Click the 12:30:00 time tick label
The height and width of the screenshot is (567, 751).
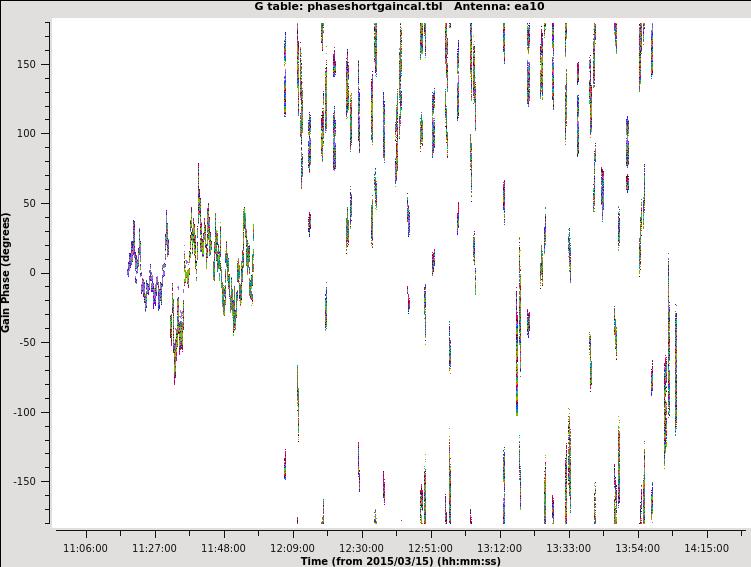coord(361,548)
